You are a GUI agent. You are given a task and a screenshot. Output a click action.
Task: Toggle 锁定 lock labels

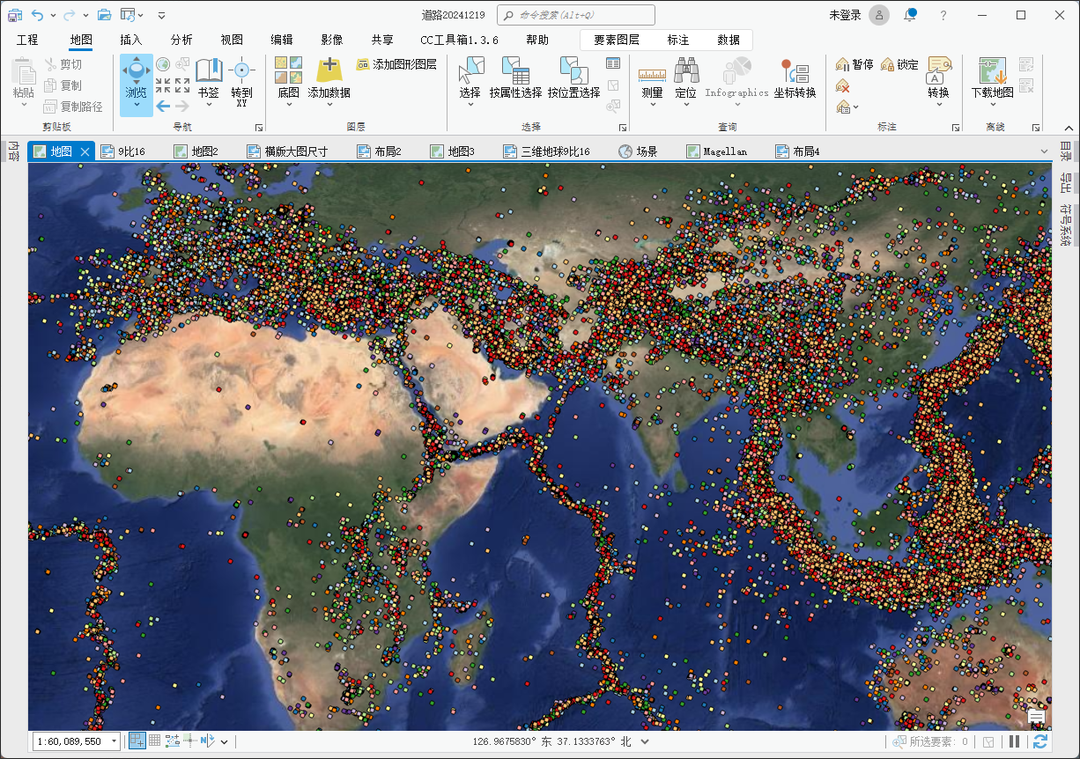coord(900,65)
